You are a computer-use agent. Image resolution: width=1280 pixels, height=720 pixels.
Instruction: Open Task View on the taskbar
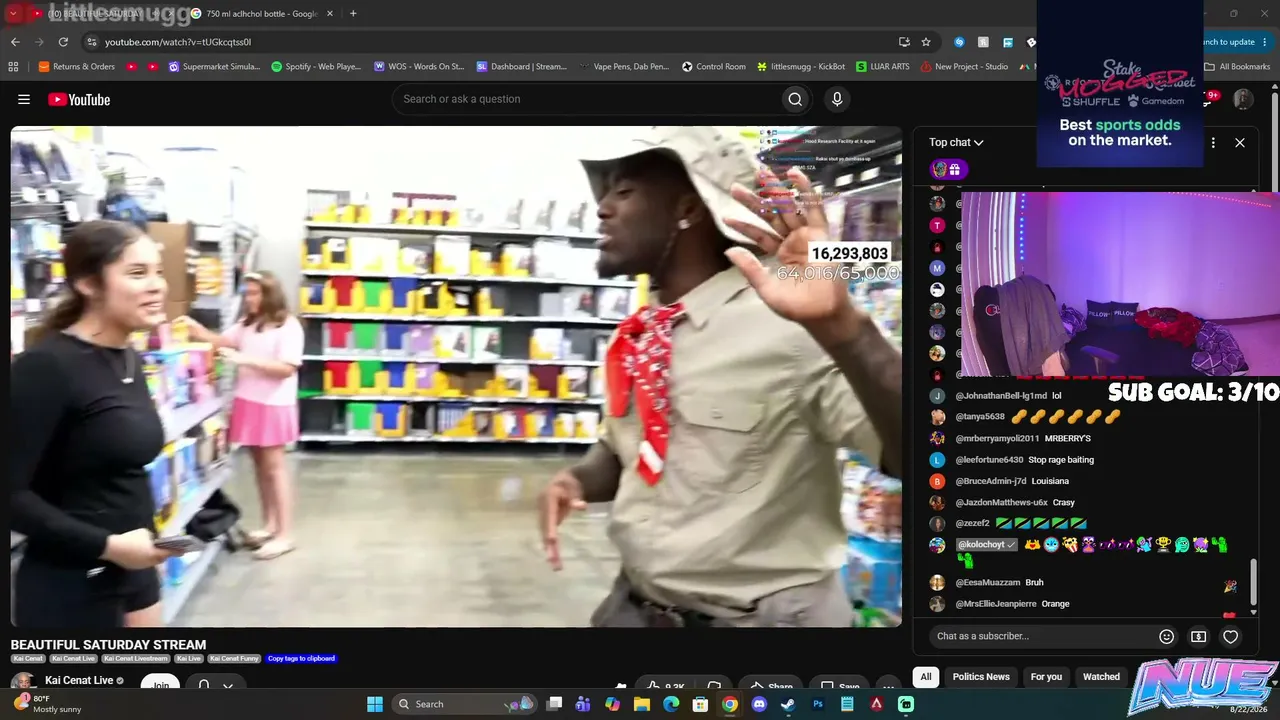pos(554,704)
